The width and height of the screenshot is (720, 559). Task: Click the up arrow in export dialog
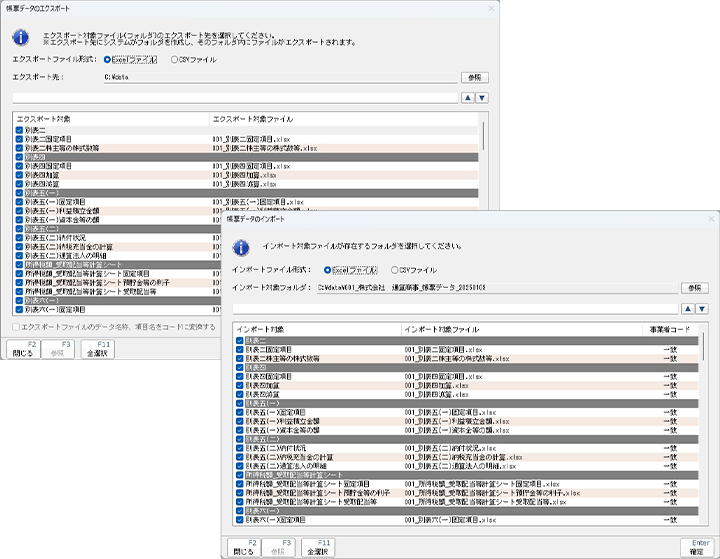tap(467, 98)
